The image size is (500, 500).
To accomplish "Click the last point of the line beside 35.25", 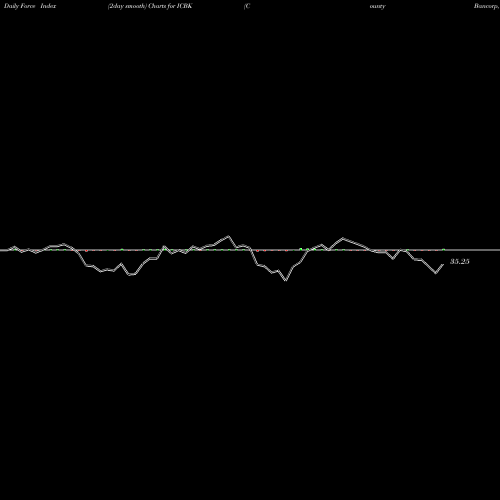I will click(443, 264).
